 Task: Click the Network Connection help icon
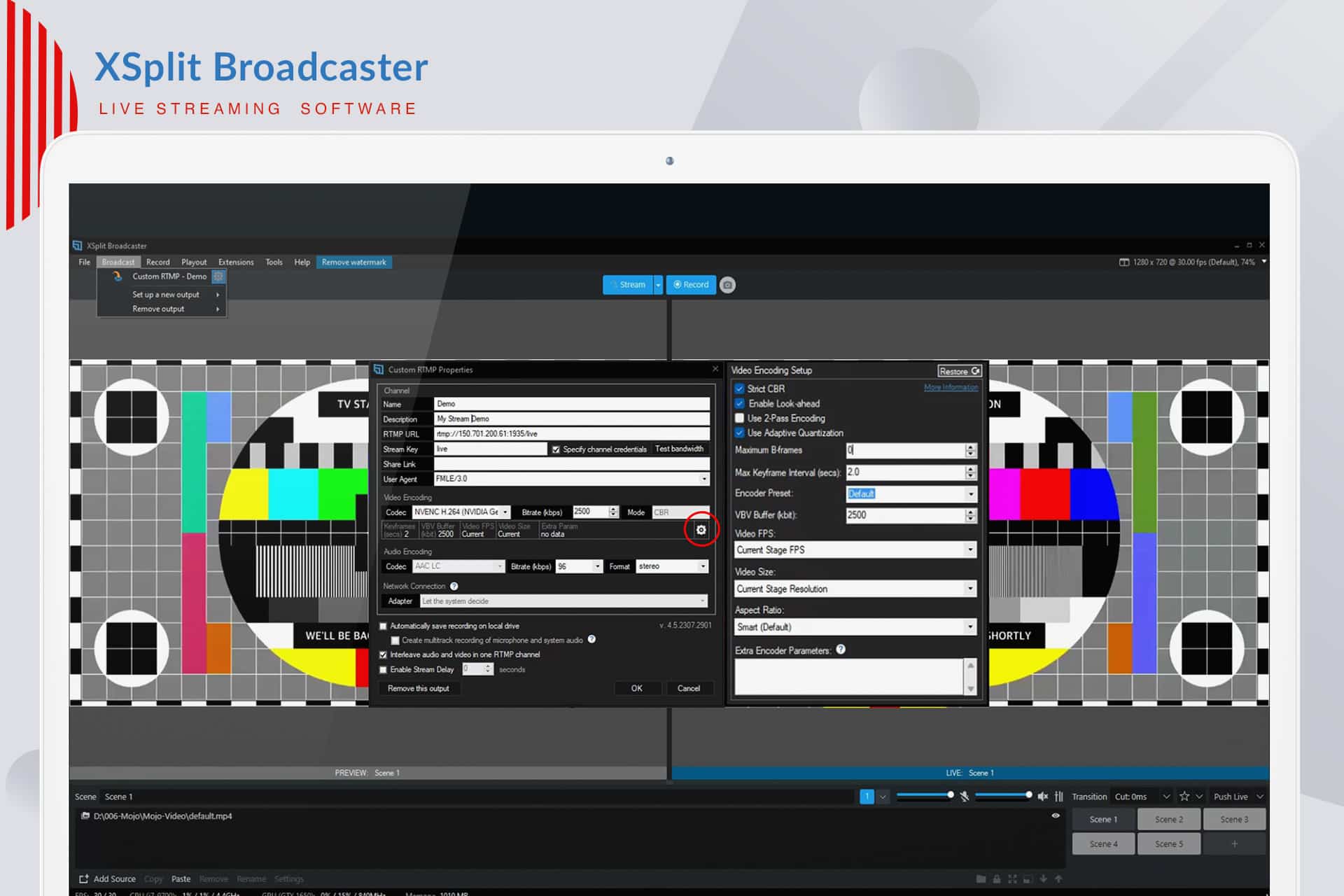tap(454, 587)
